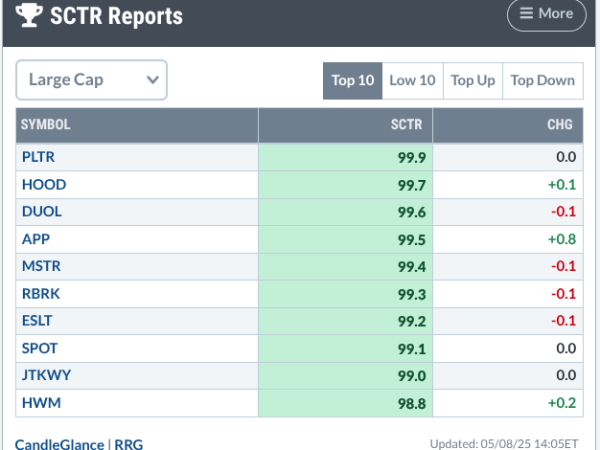Click the +0.2 change value for HWM
The image size is (600, 450).
click(x=562, y=403)
